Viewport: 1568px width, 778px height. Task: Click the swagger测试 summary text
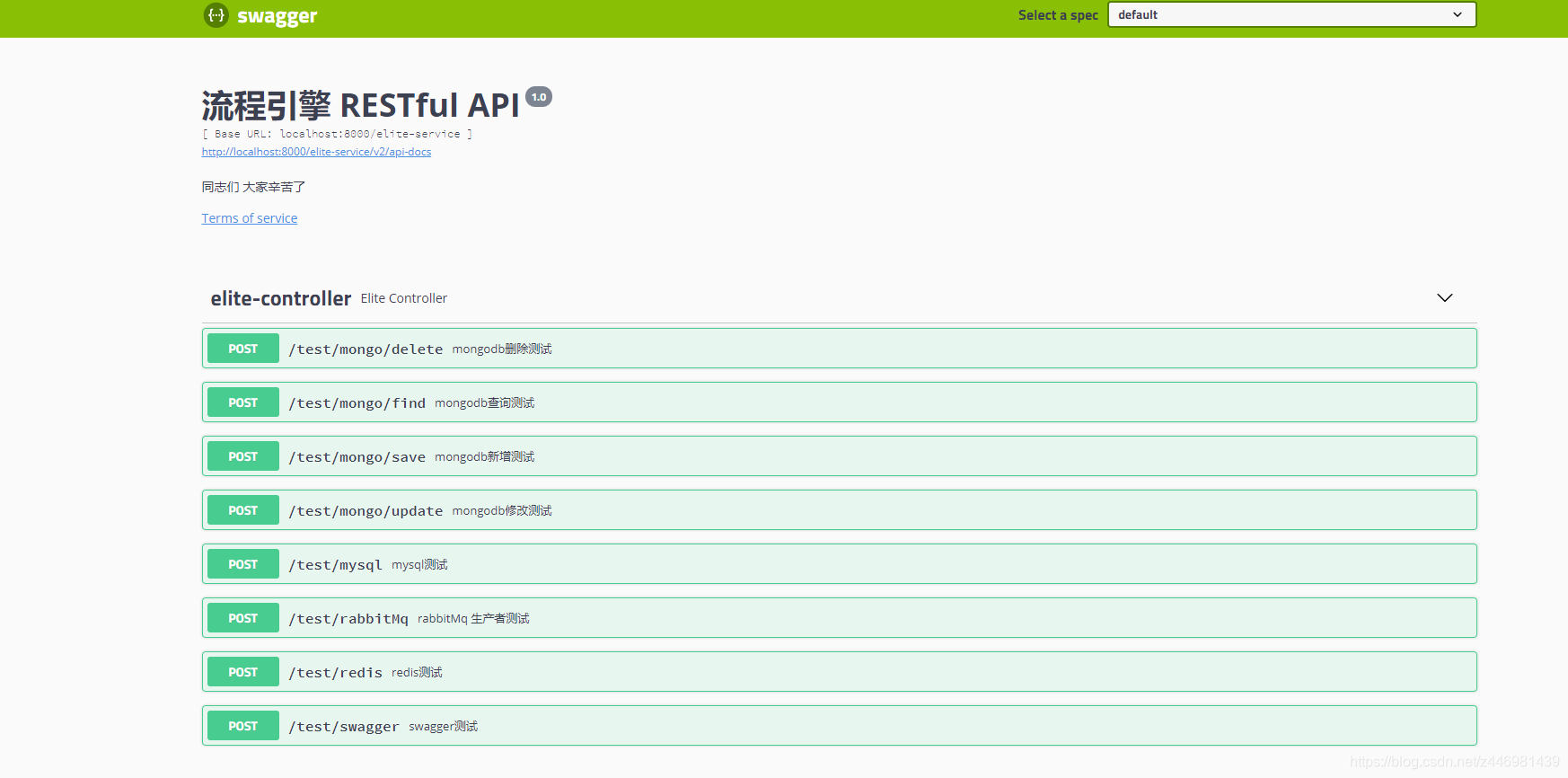[x=444, y=726]
